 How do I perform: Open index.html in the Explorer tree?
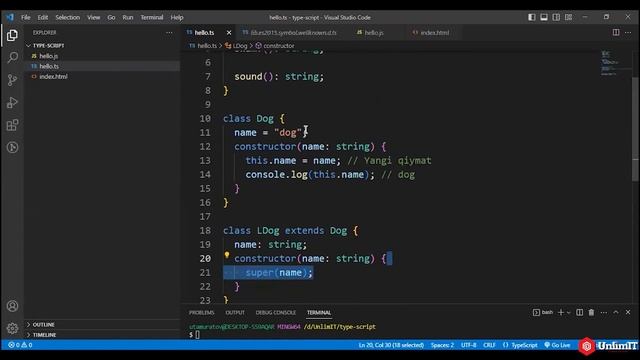102,76
